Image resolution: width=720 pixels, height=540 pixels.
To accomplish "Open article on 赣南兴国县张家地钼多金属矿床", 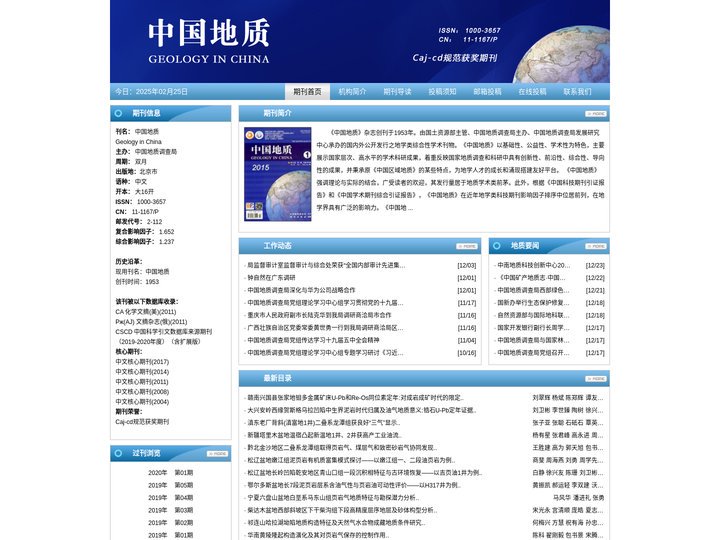I will pos(355,398).
